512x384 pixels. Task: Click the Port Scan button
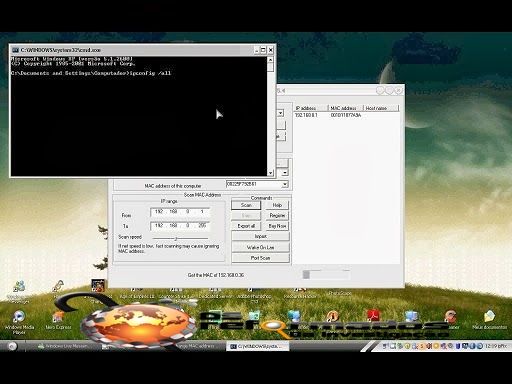(x=260, y=258)
